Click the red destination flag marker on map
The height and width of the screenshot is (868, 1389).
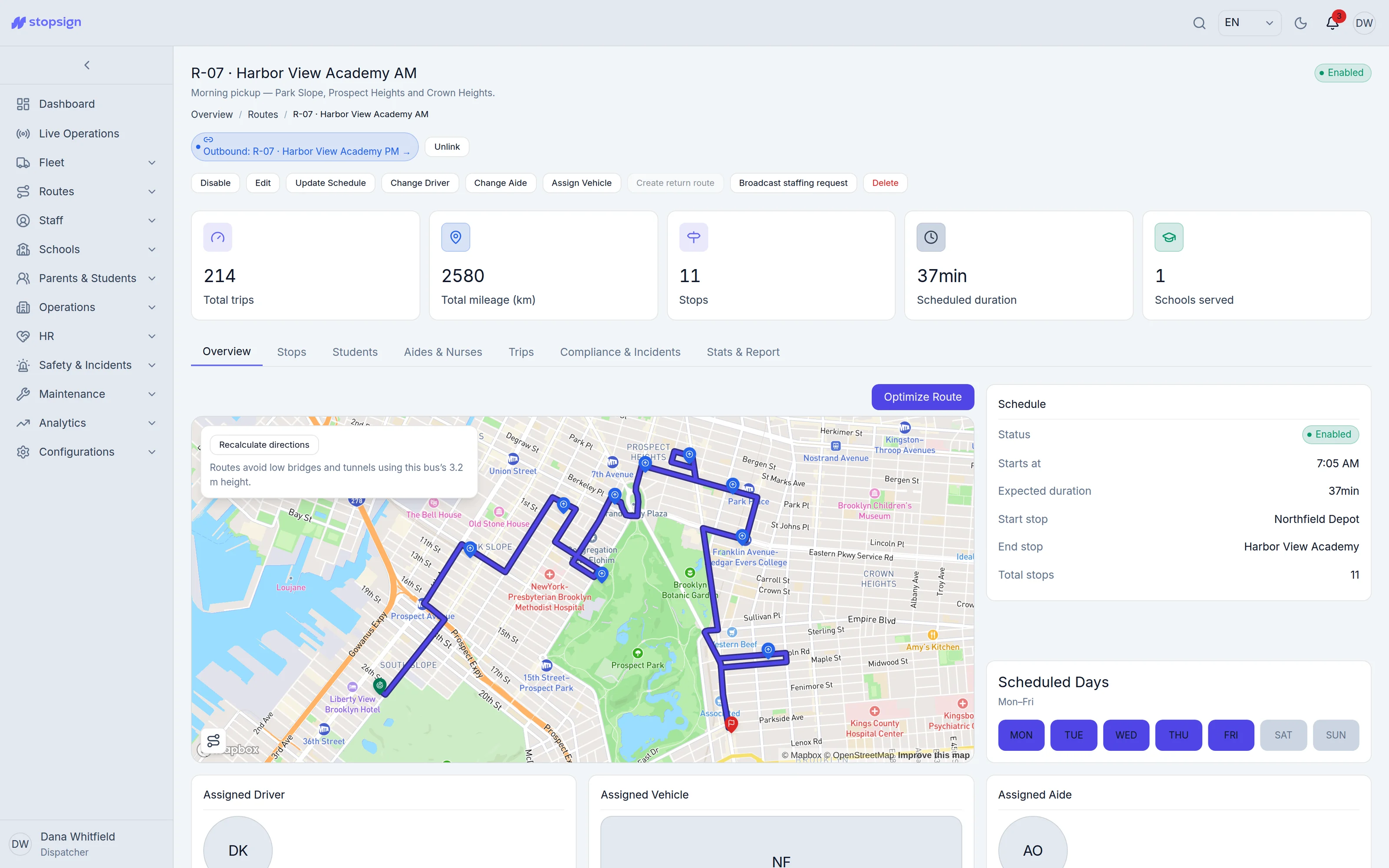(x=731, y=724)
